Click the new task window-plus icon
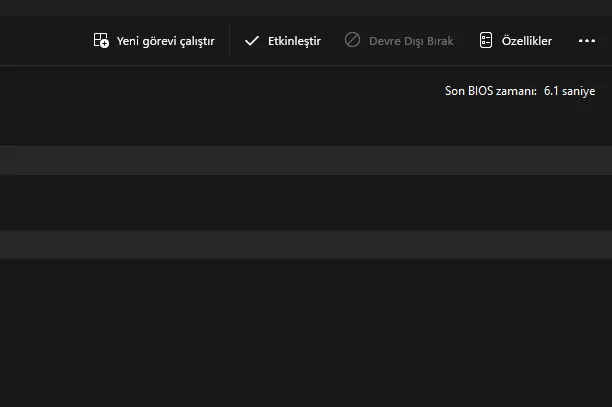Image resolution: width=612 pixels, height=407 pixels. point(101,41)
